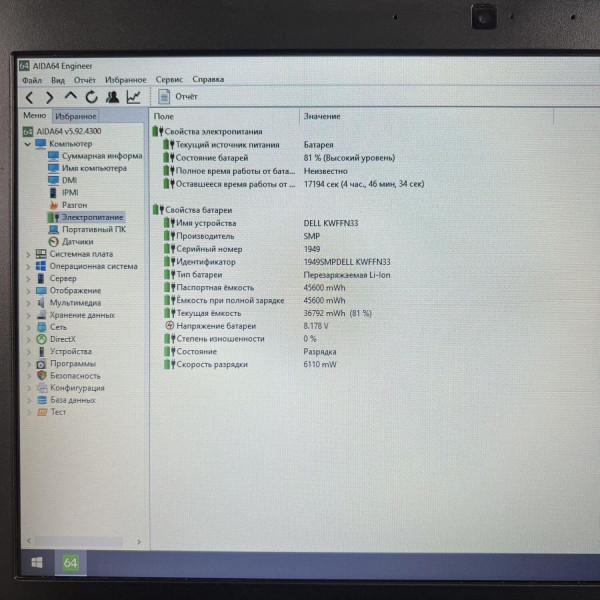Open the user manage icon in toolbar

pyautogui.click(x=112, y=97)
